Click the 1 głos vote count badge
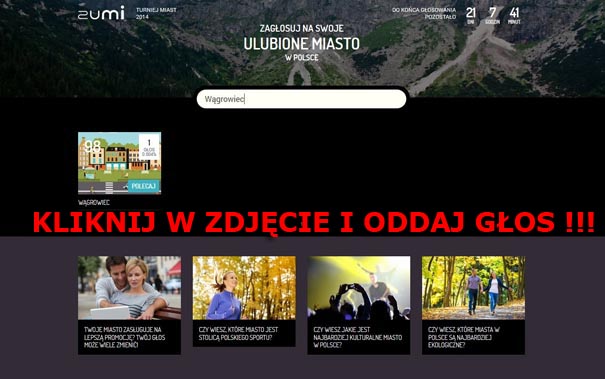605x379 pixels. pyautogui.click(x=149, y=148)
